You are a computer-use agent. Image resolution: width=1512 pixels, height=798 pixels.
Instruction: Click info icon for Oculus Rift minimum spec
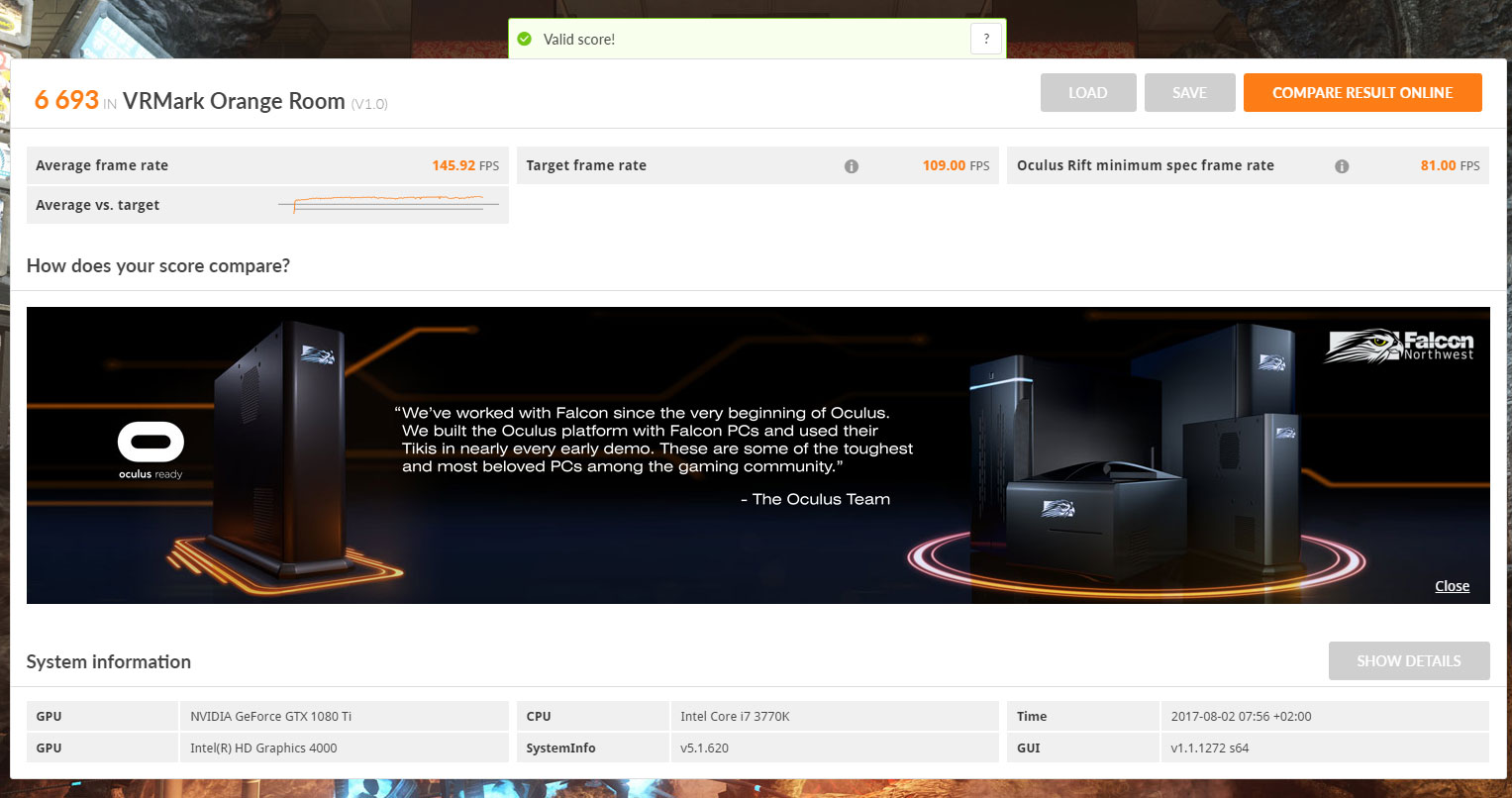[x=1342, y=166]
